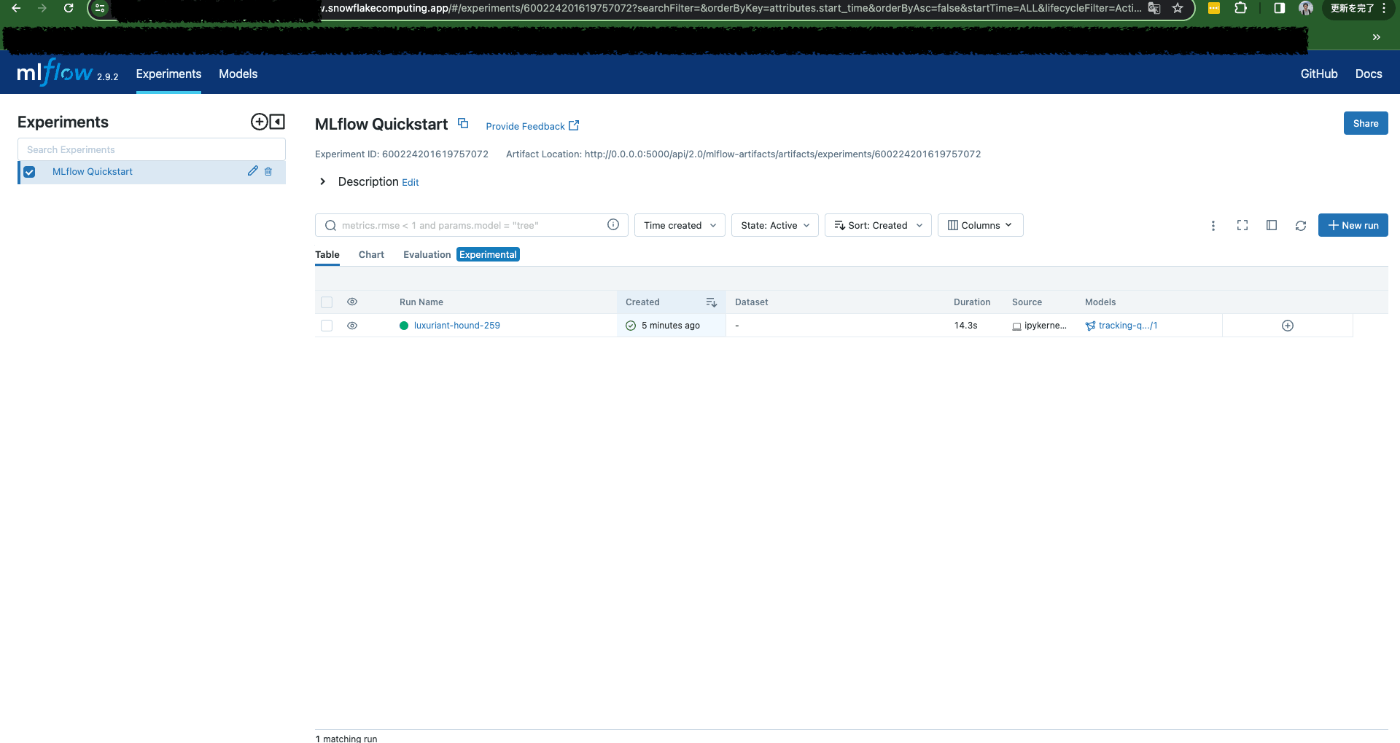Screen dimensions: 1400x743
Task: Open the GitHub link
Action: (1318, 74)
